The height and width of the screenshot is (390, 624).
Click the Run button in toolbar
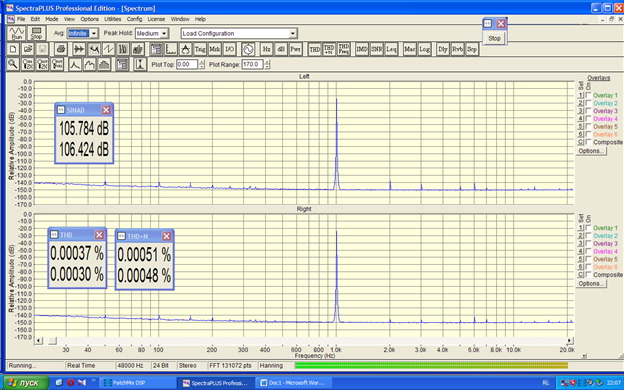pyautogui.click(x=17, y=33)
